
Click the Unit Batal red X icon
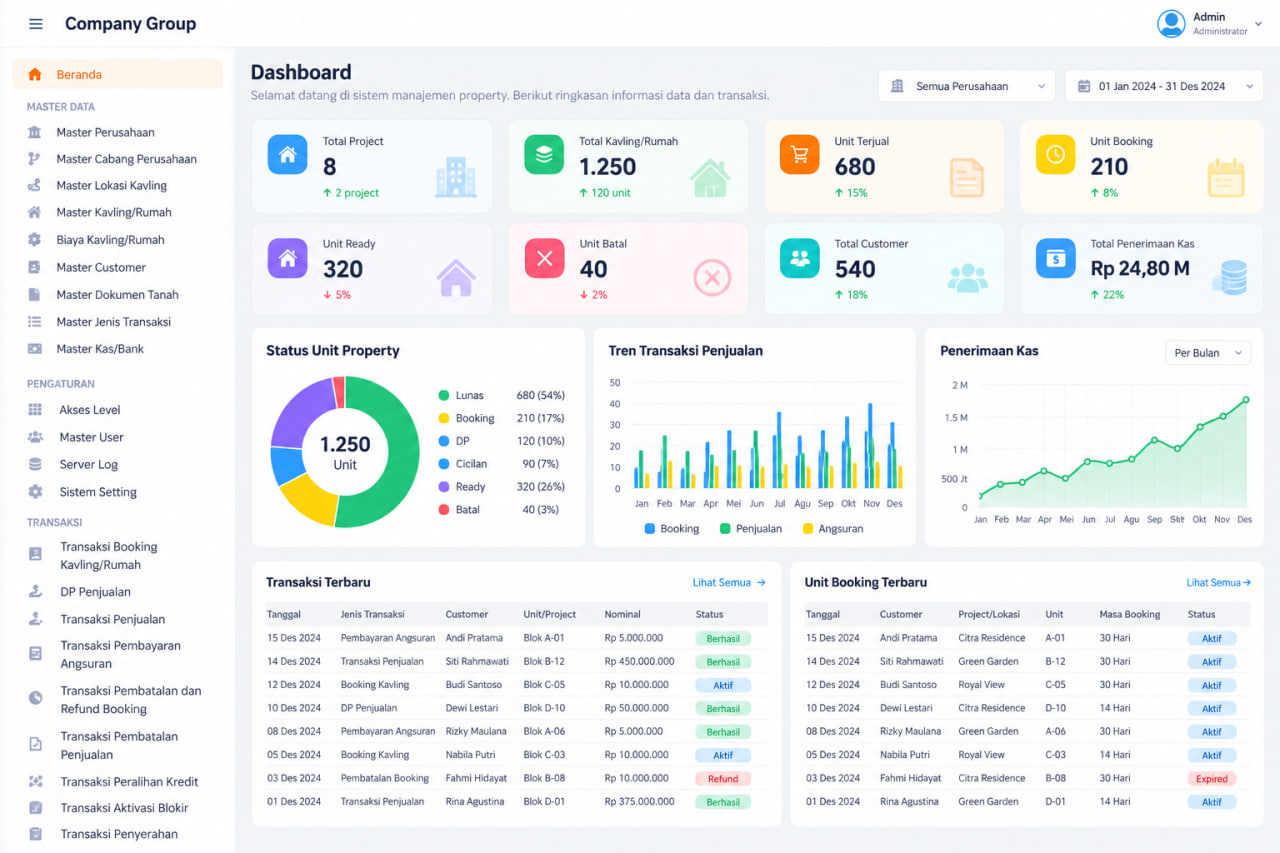pos(544,258)
